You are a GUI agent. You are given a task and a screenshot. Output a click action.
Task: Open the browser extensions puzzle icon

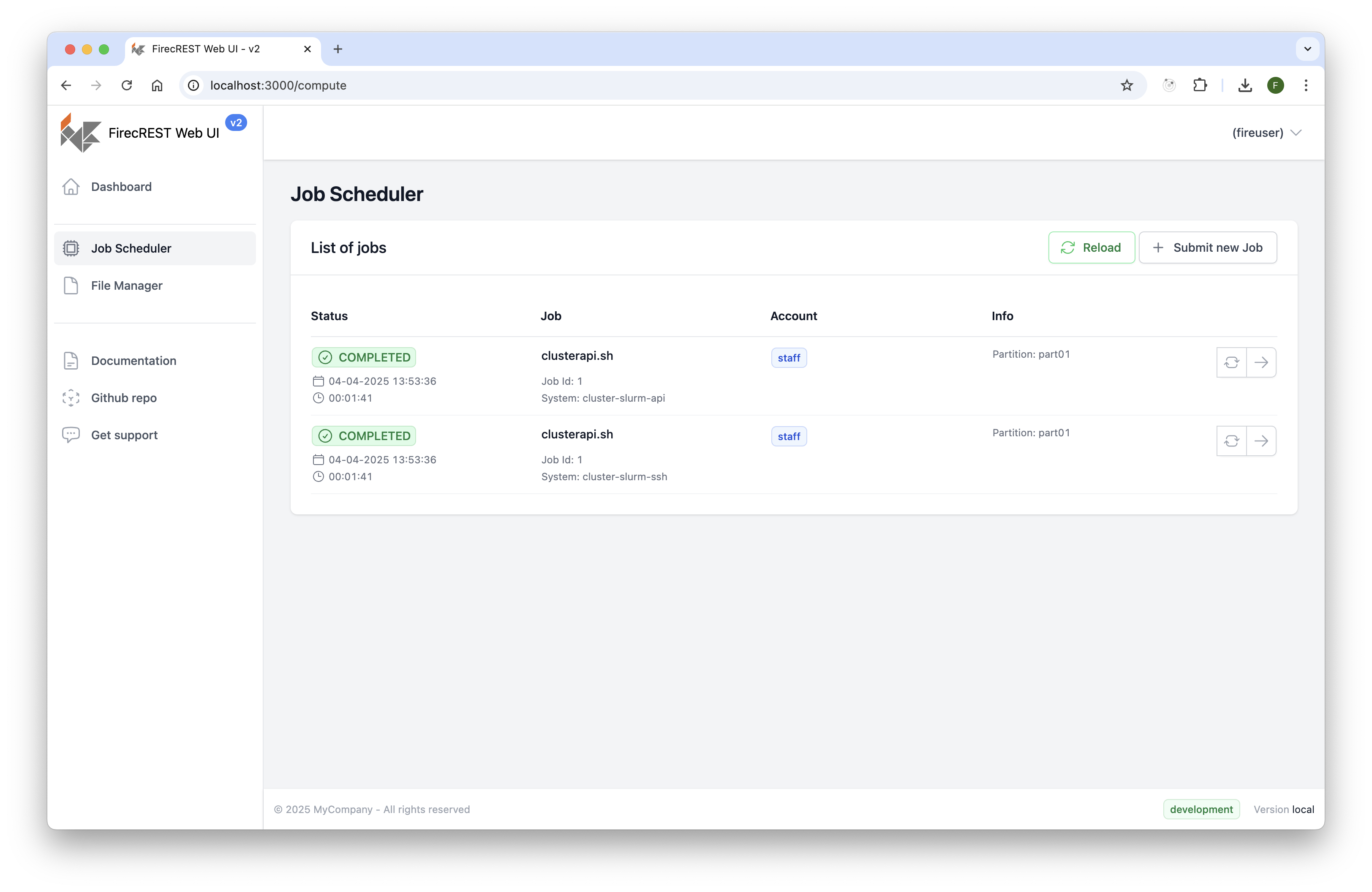coord(1200,85)
